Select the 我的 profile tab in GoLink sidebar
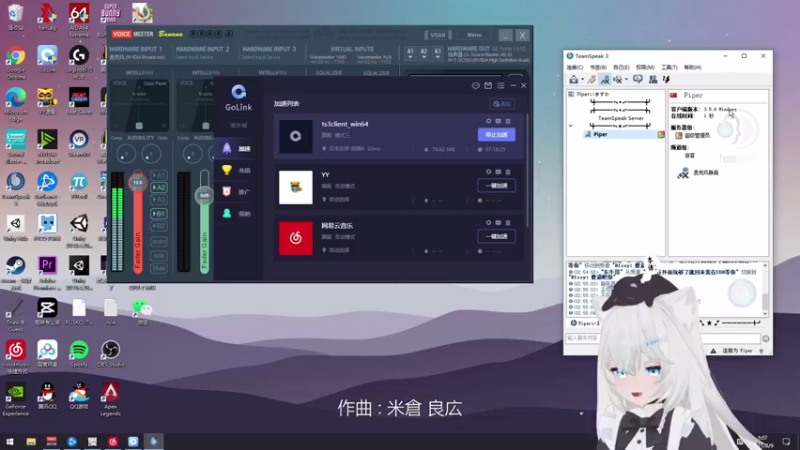This screenshot has height=450, width=800. click(236, 214)
